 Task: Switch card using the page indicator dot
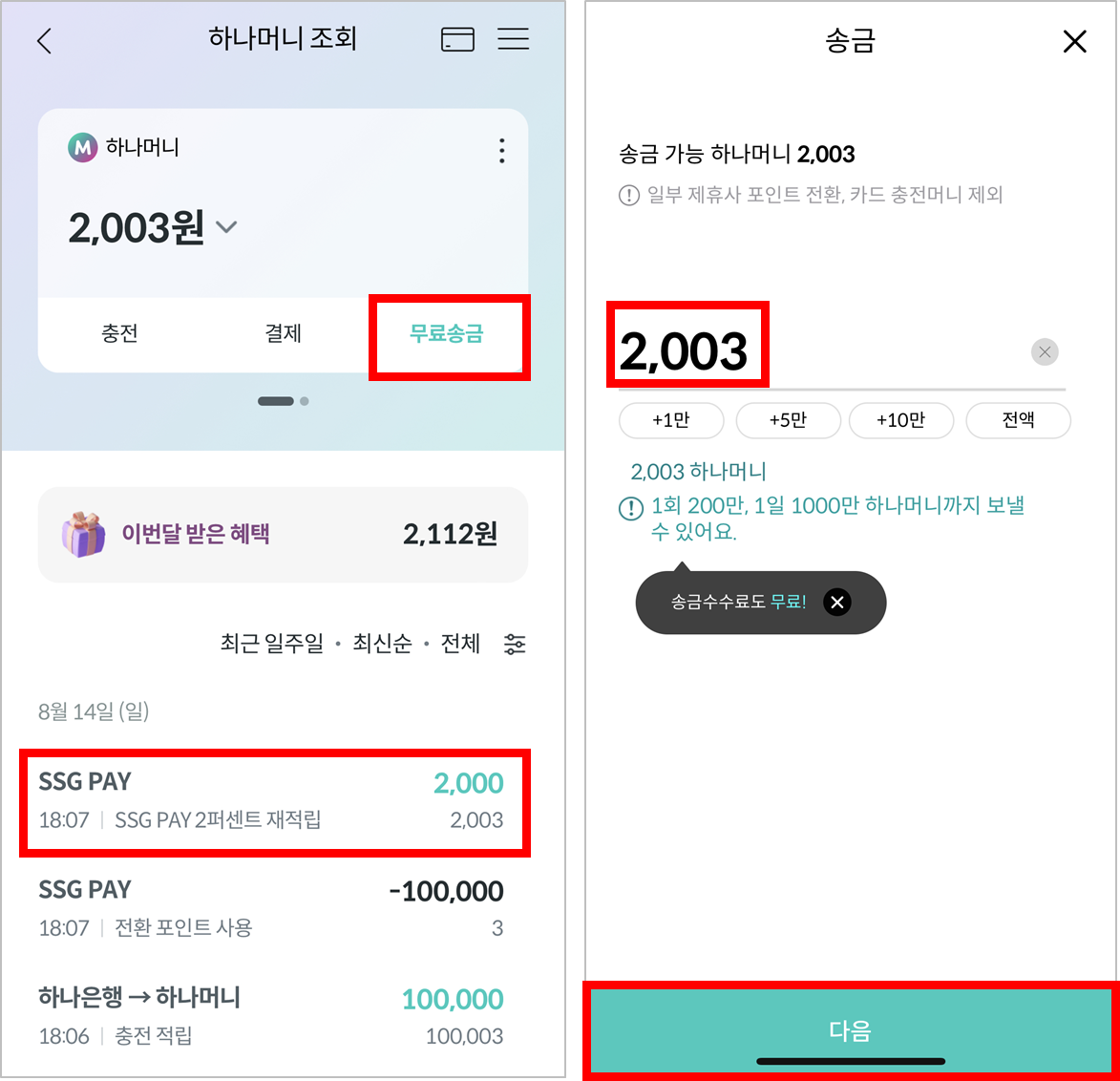point(305,401)
